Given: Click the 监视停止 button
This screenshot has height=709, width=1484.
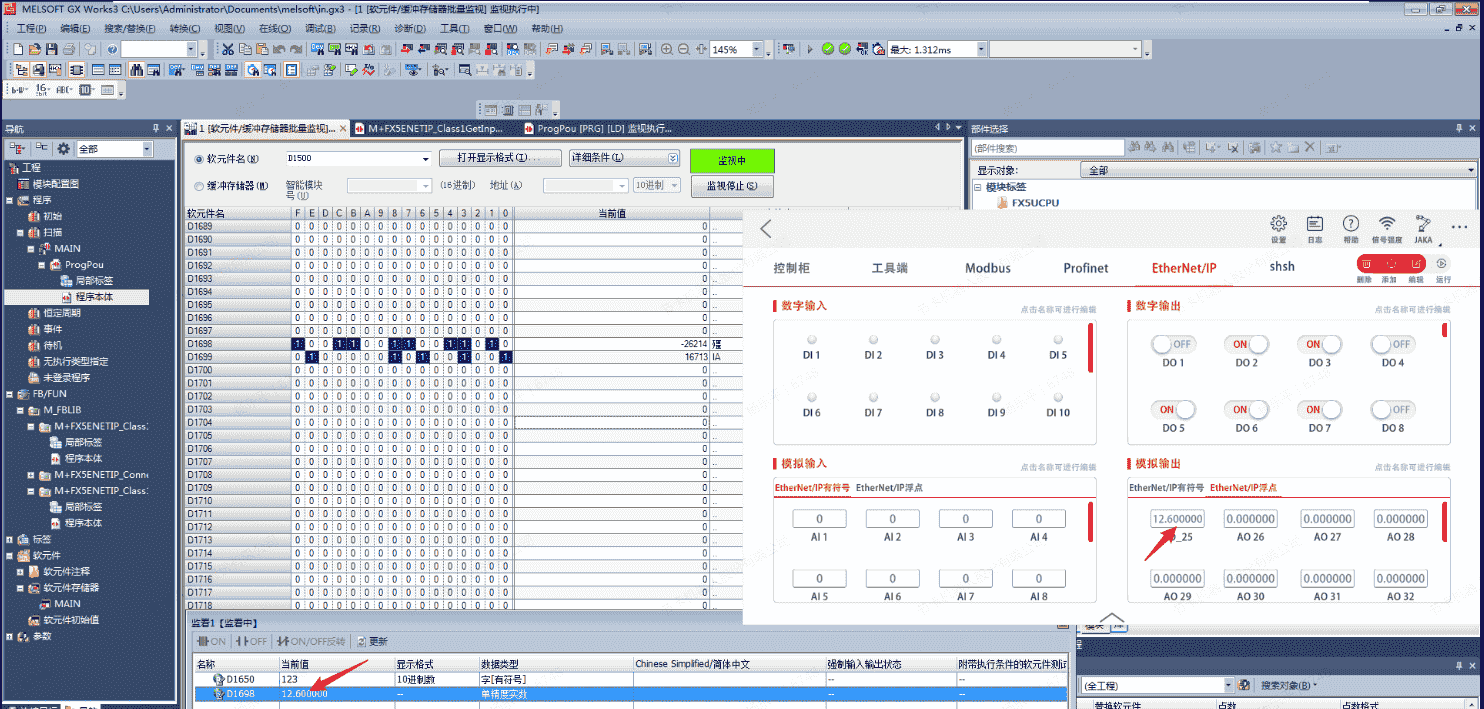Looking at the screenshot, I should [731, 186].
